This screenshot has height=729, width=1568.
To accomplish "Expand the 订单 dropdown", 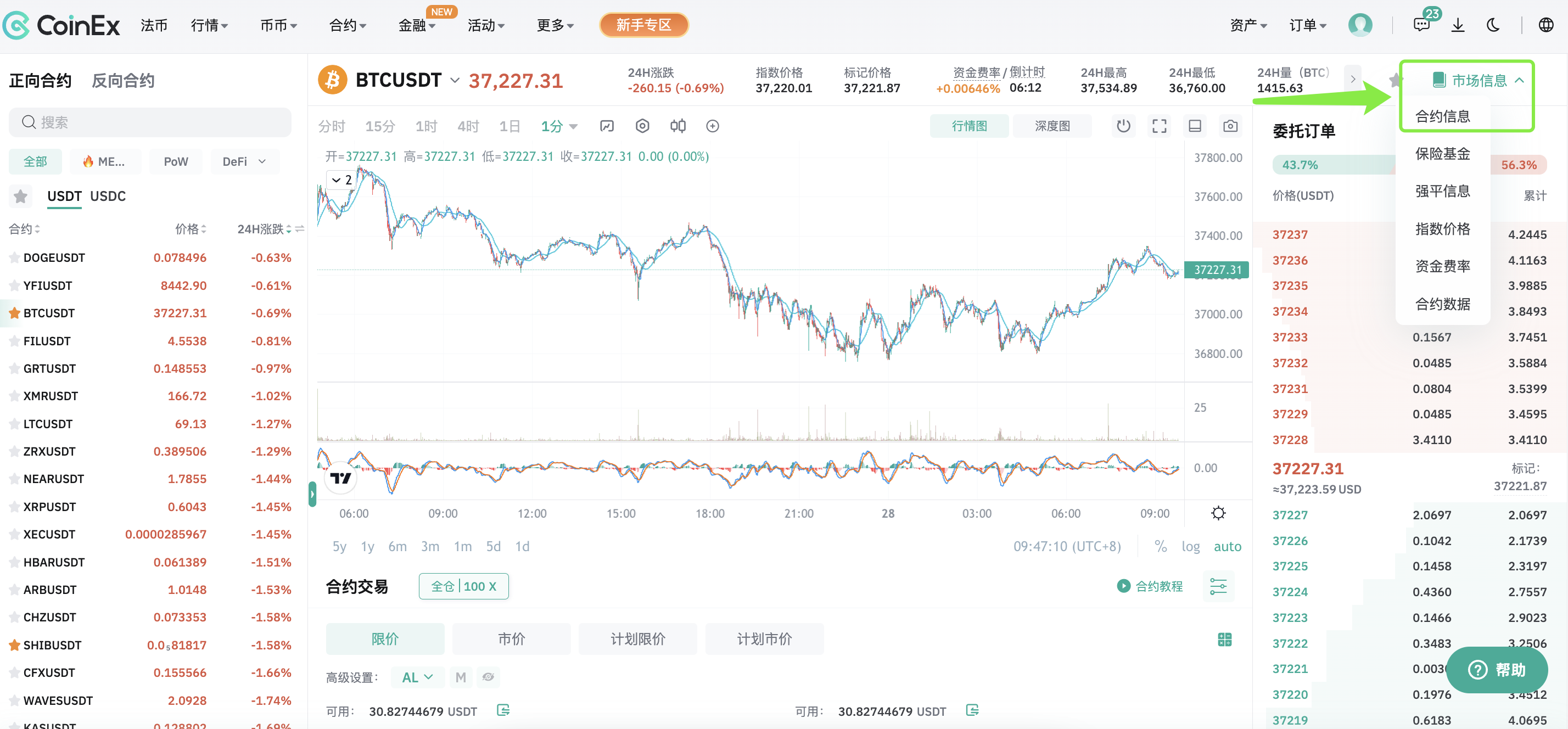I will pyautogui.click(x=1308, y=25).
